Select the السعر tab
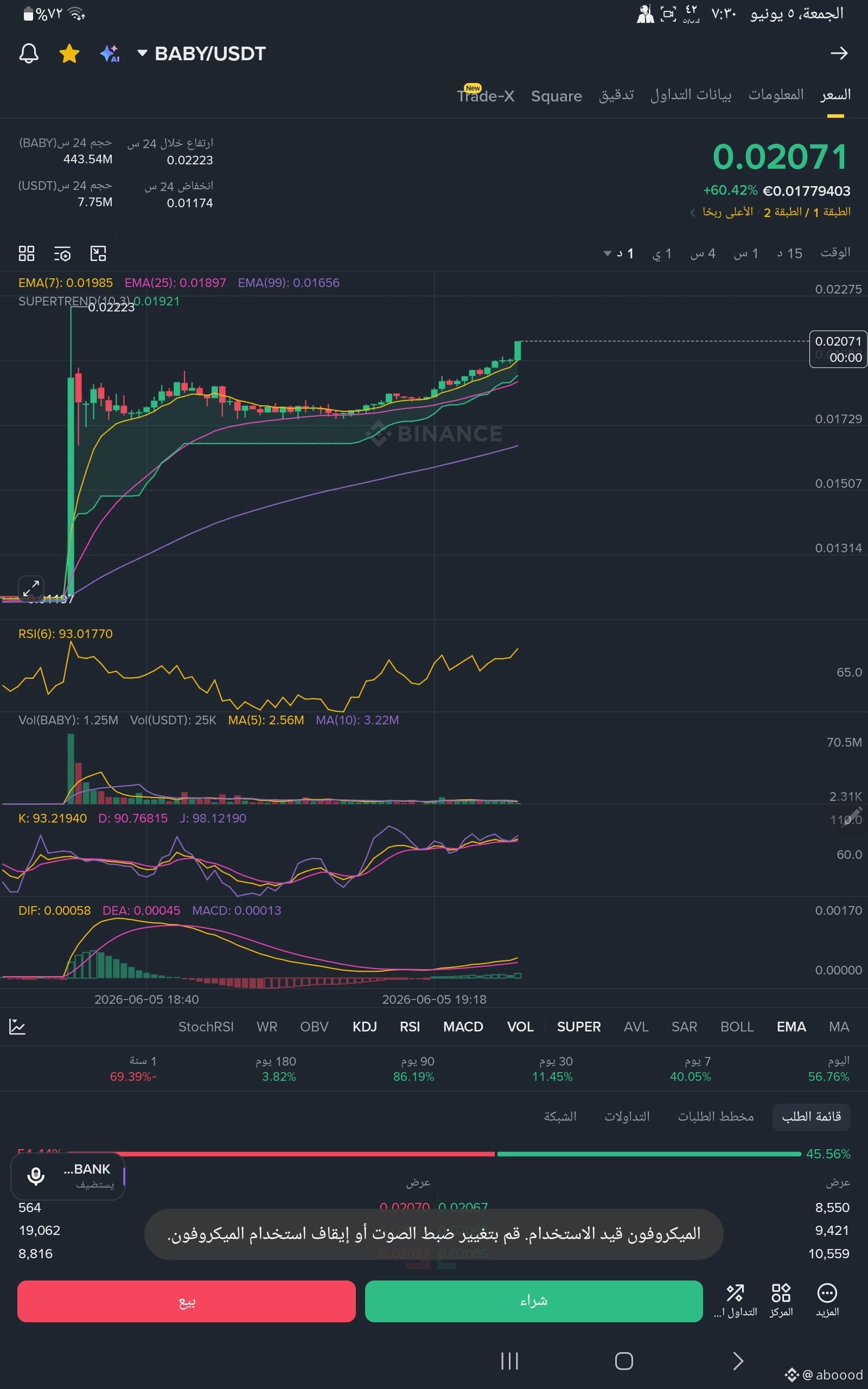 click(835, 95)
